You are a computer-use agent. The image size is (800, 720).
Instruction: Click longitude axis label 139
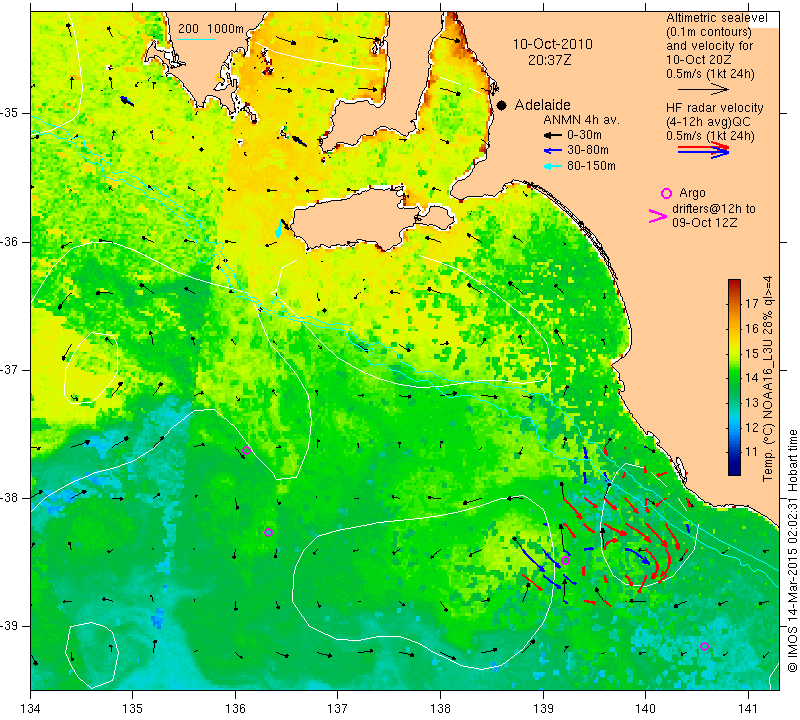click(543, 709)
